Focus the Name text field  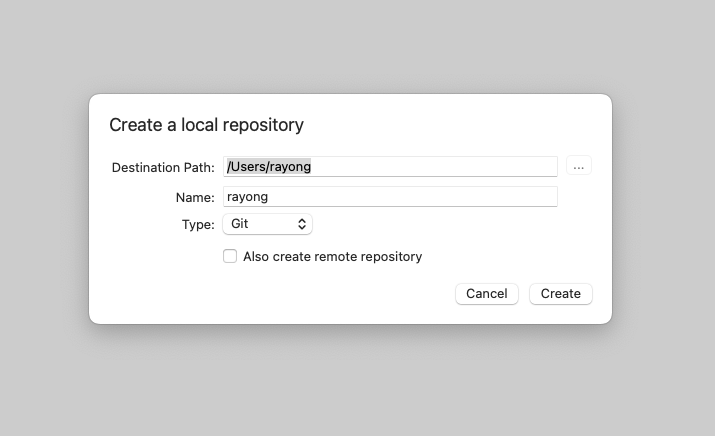tap(390, 197)
